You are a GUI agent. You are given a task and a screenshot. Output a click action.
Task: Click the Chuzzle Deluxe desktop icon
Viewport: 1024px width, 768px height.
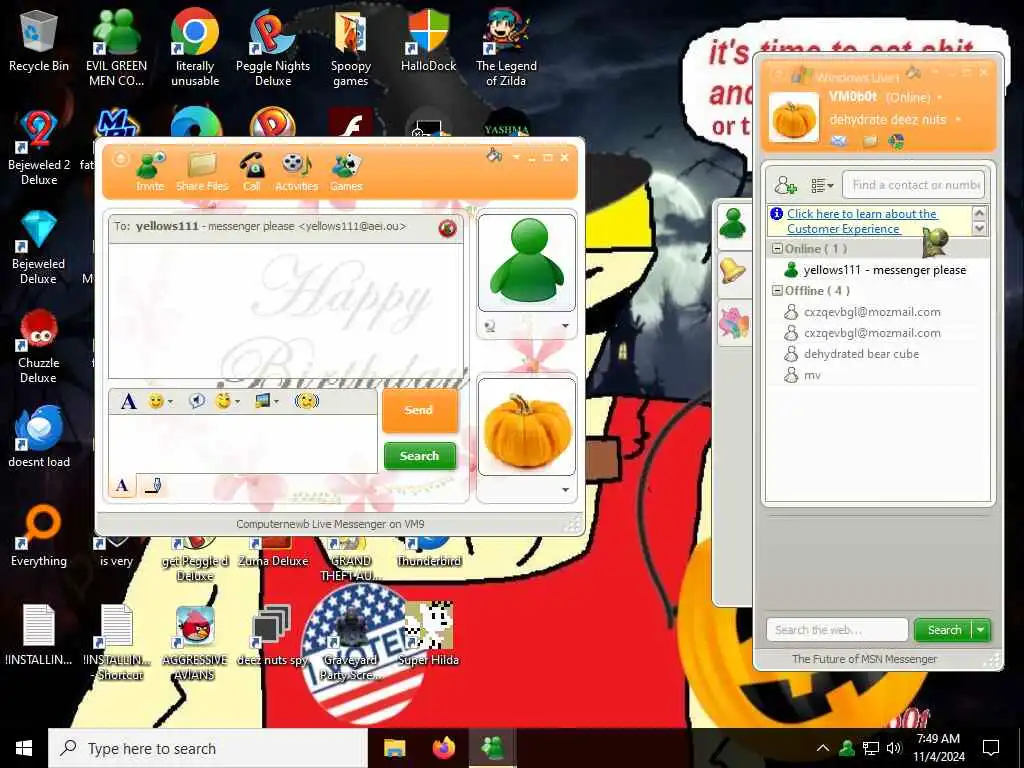(x=39, y=346)
